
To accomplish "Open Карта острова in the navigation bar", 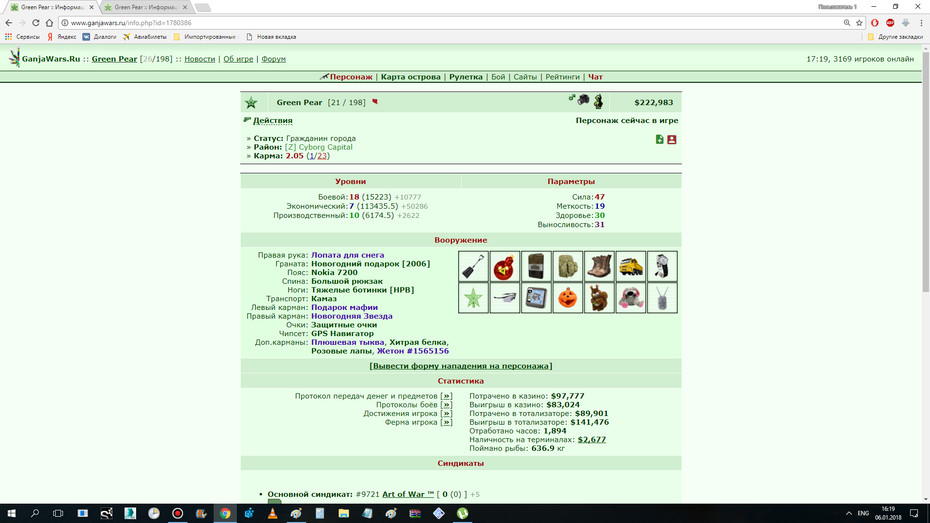I will coord(410,77).
